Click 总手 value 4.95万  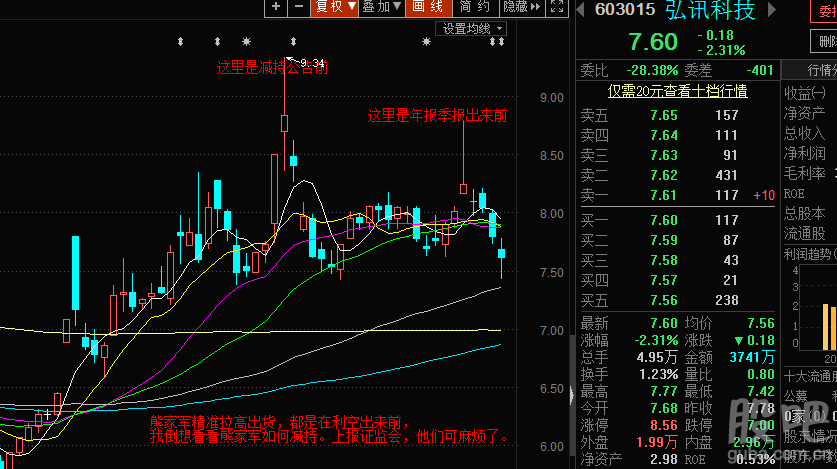coord(657,357)
